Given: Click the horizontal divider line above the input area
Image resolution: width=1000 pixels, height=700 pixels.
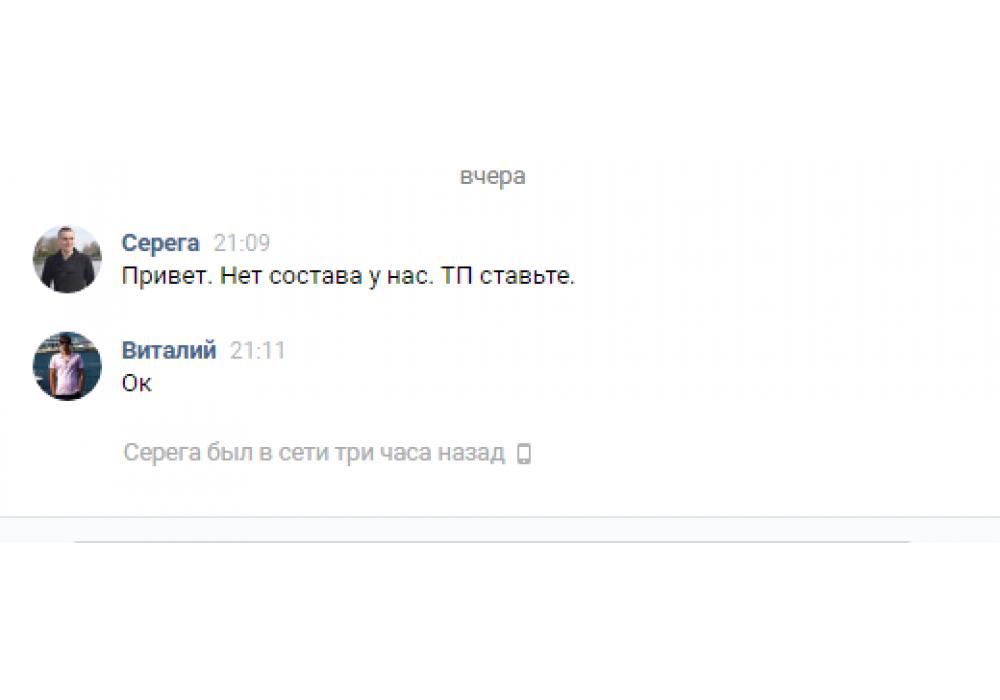Looking at the screenshot, I should (500, 517).
